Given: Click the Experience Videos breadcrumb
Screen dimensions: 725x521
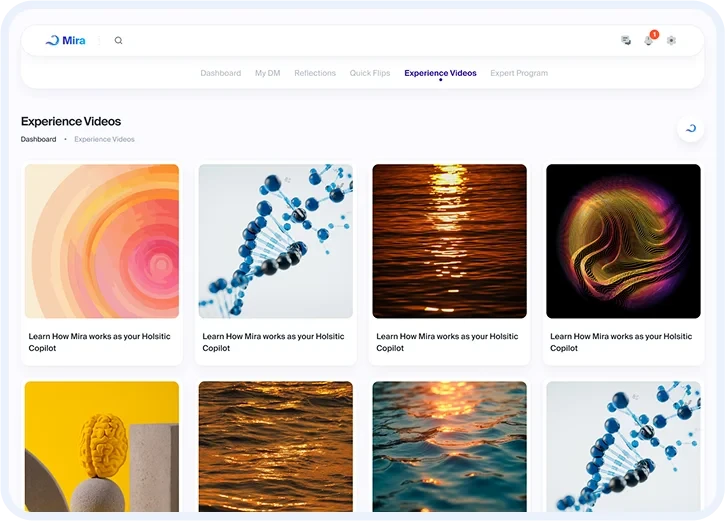Looking at the screenshot, I should tap(104, 139).
